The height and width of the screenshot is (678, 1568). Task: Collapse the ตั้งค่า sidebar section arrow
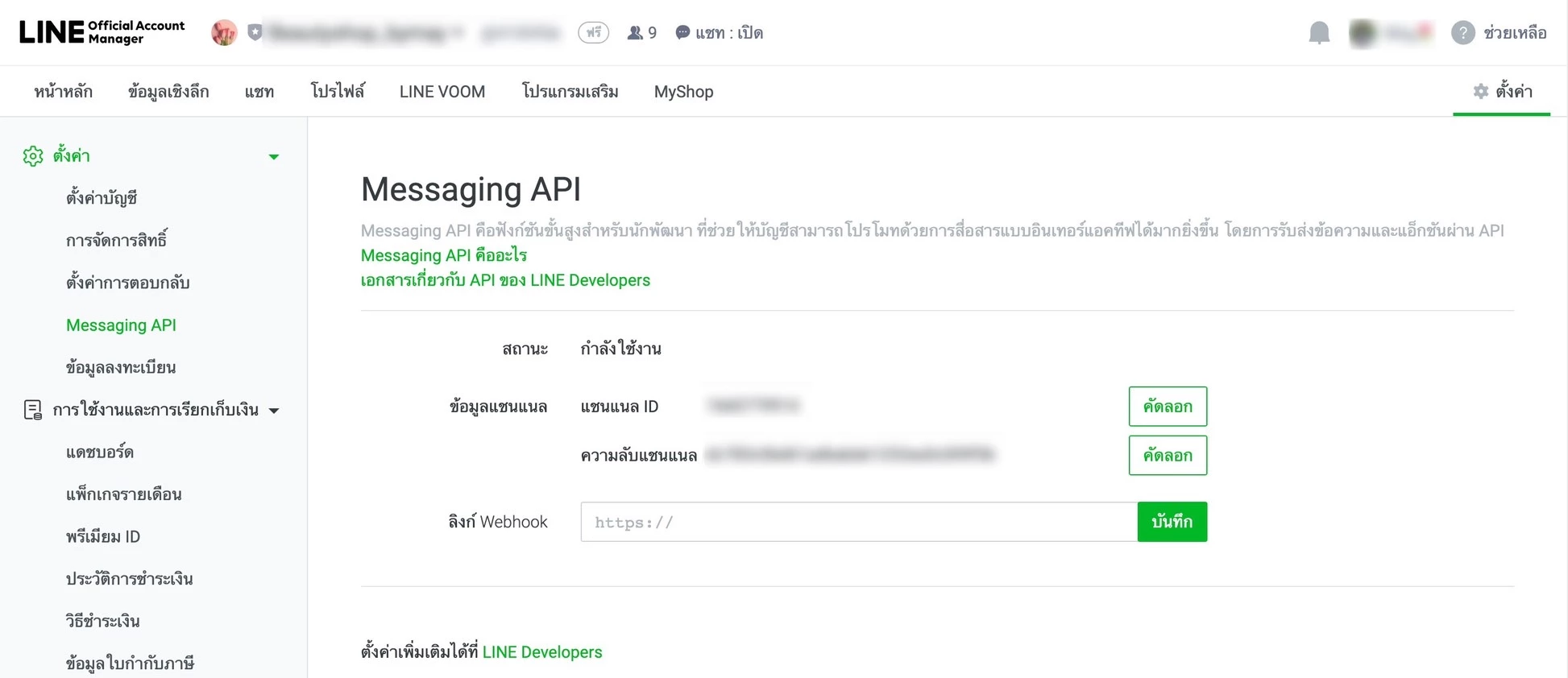coord(274,156)
